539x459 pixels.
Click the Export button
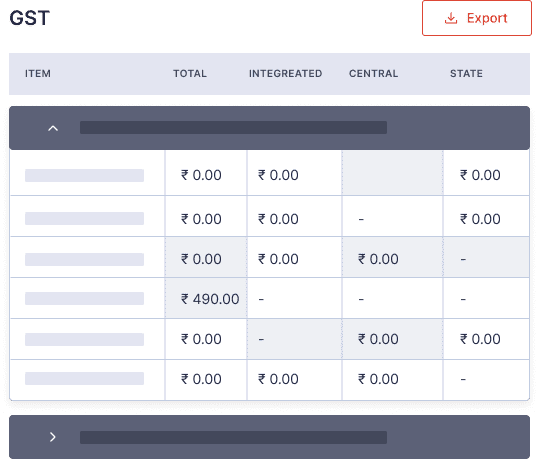(x=477, y=18)
